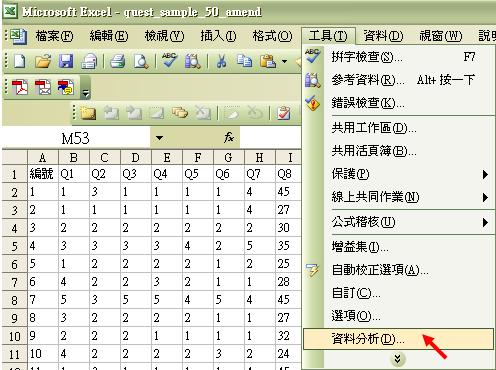Choose 自動校正選項(A) autocorrect options item
Image resolution: width=496 pixels, height=370 pixels.
[398, 270]
